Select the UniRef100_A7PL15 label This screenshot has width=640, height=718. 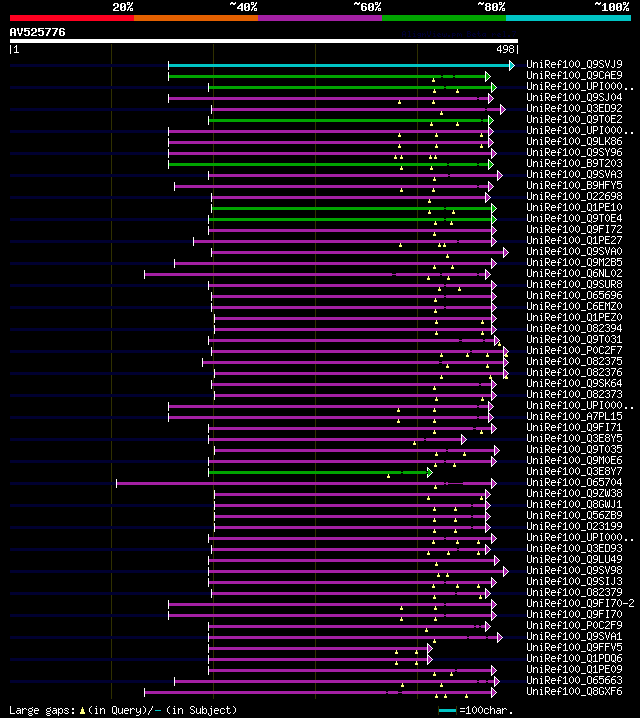click(574, 416)
